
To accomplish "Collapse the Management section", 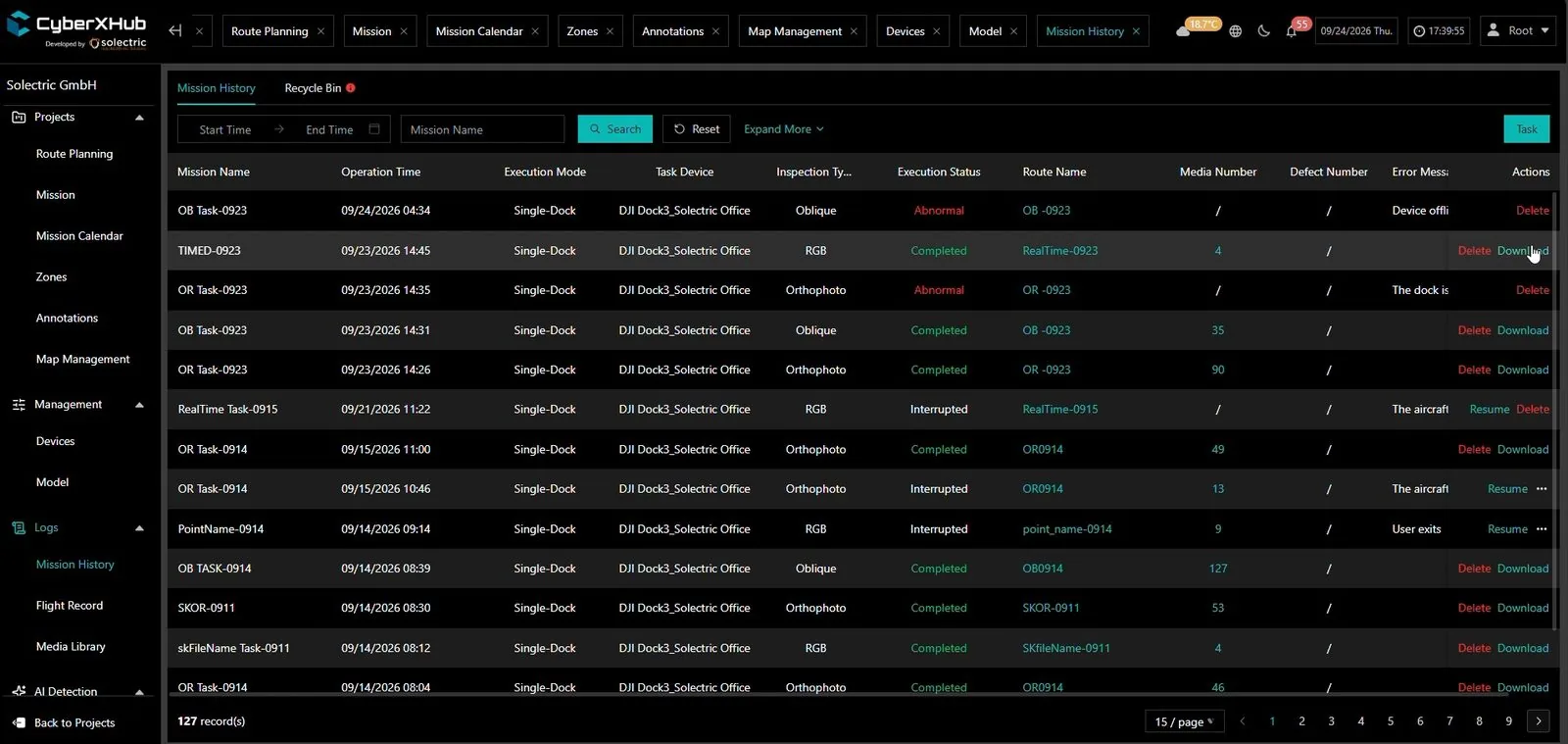I will click(x=139, y=405).
